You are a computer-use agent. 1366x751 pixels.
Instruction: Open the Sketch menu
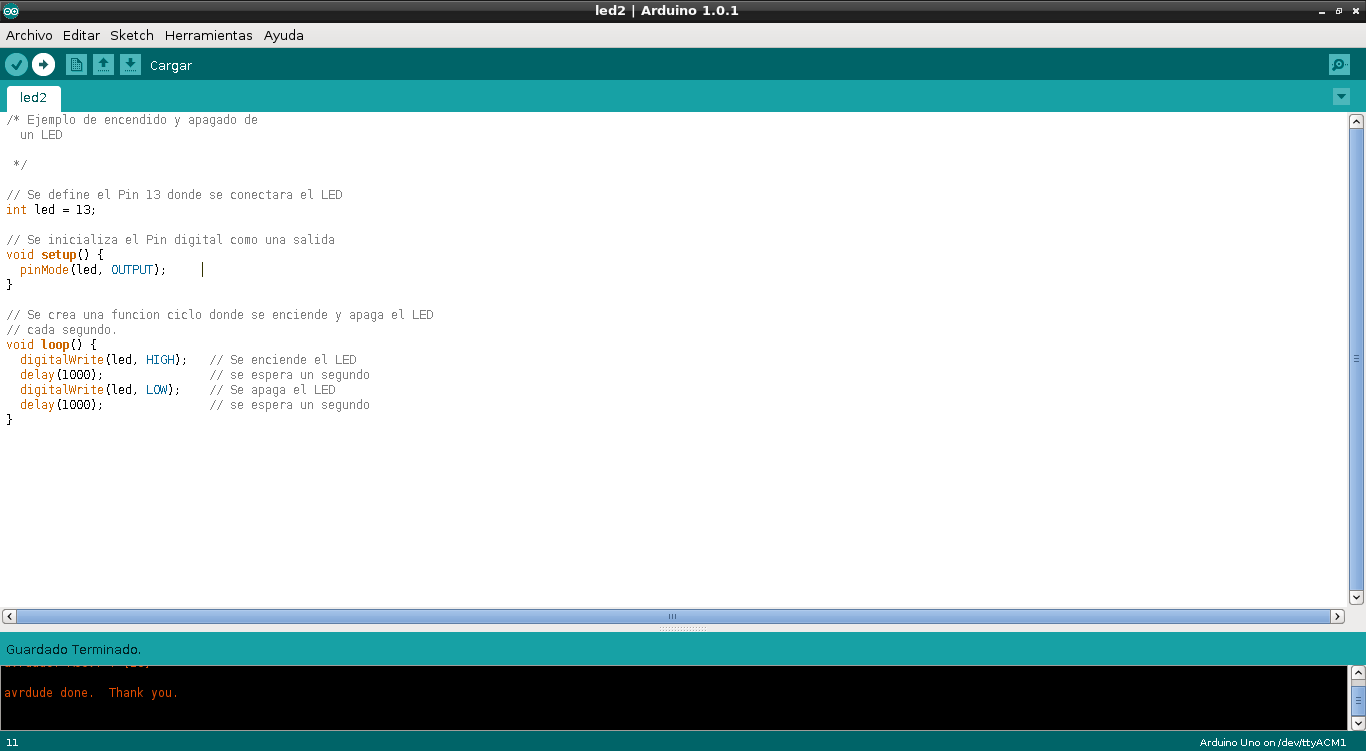click(132, 35)
